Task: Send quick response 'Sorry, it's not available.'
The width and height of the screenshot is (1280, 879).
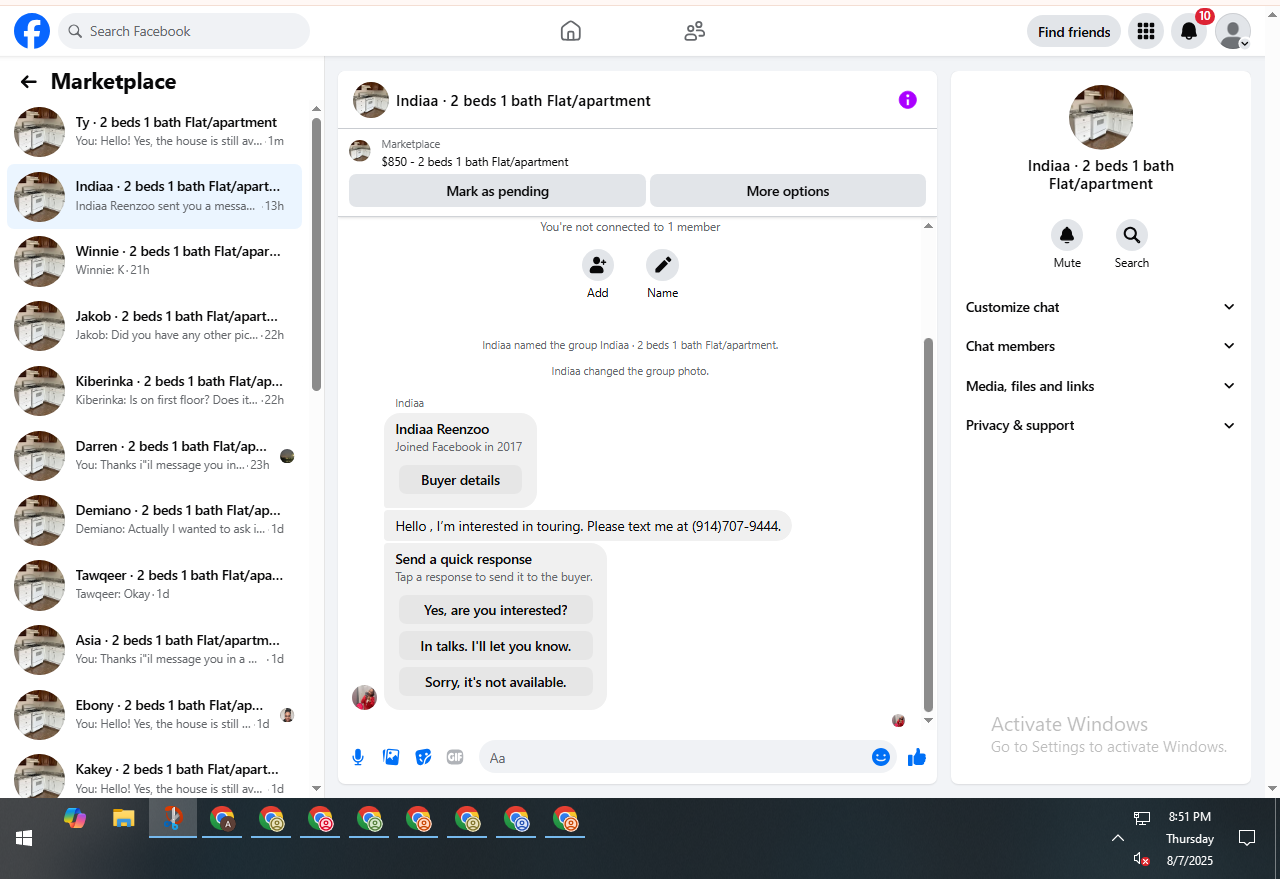Action: (x=495, y=682)
